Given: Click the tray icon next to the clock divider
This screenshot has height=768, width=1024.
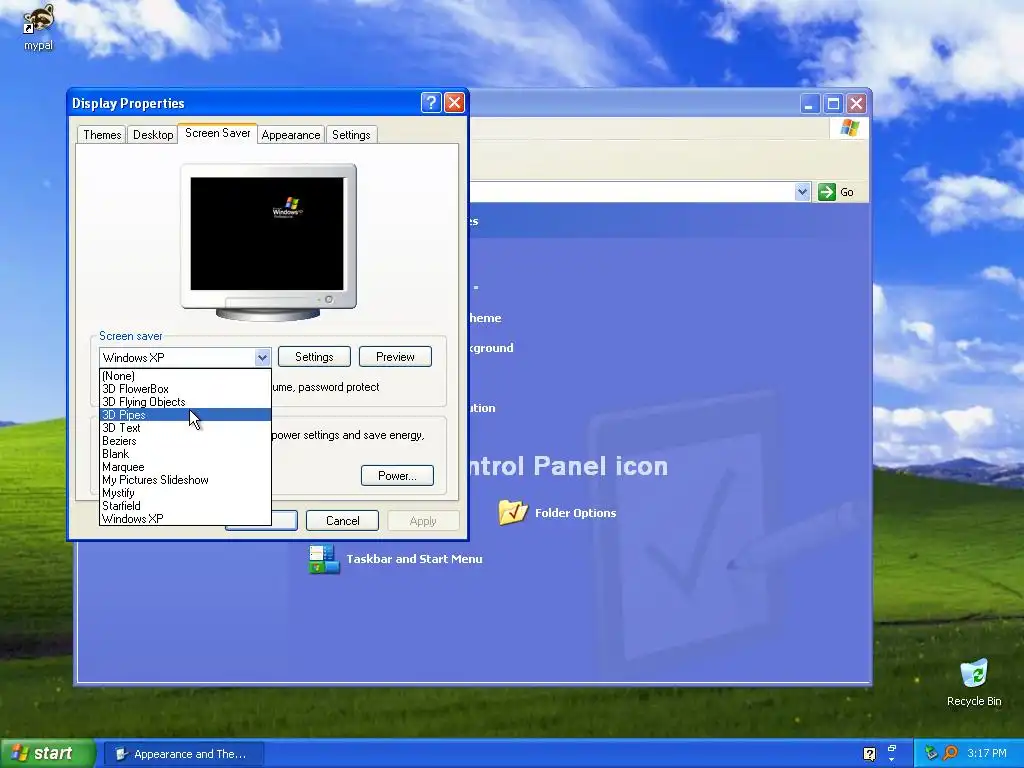Looking at the screenshot, I should pyautogui.click(x=931, y=753).
